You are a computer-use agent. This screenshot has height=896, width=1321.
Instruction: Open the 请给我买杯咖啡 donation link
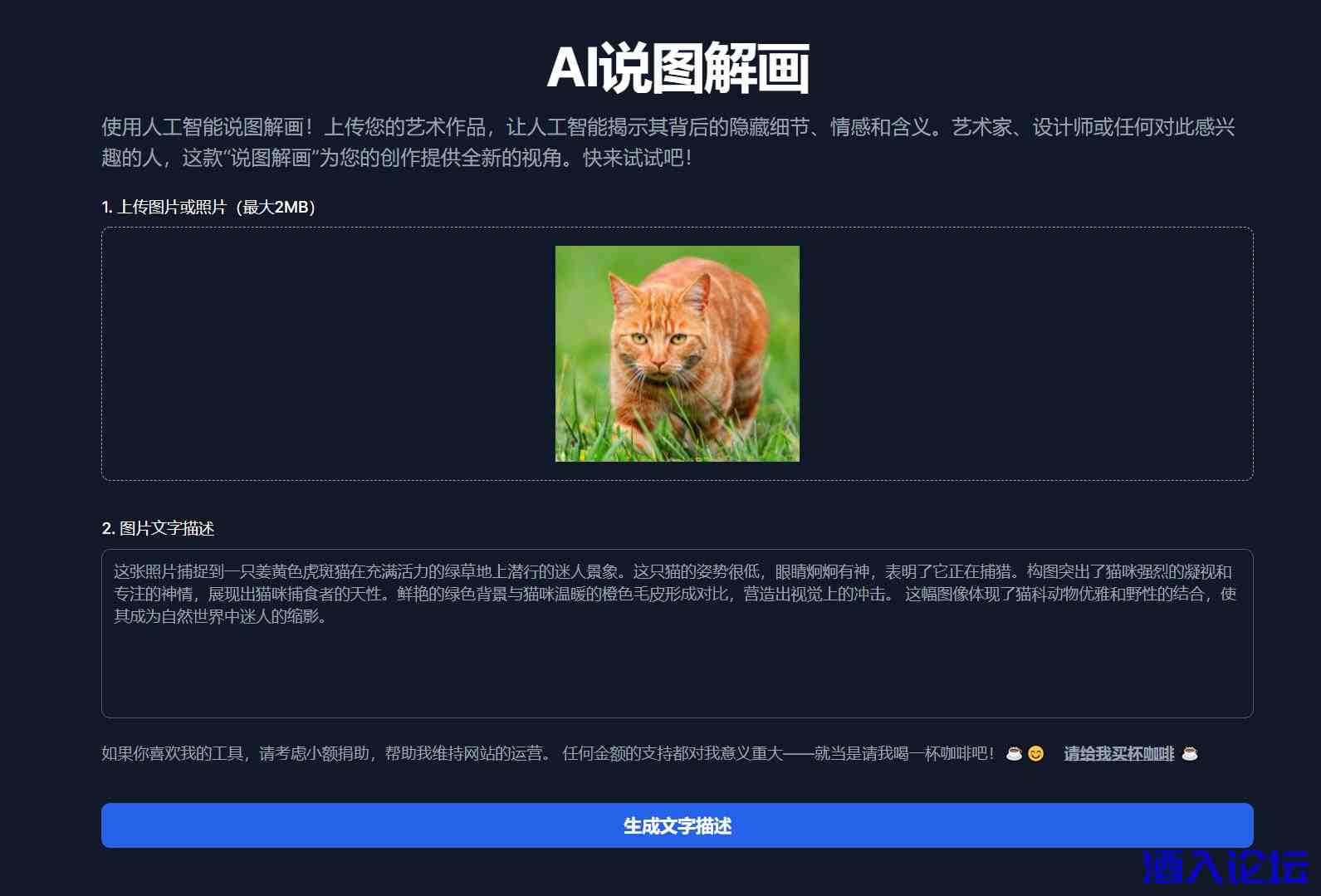1118,754
